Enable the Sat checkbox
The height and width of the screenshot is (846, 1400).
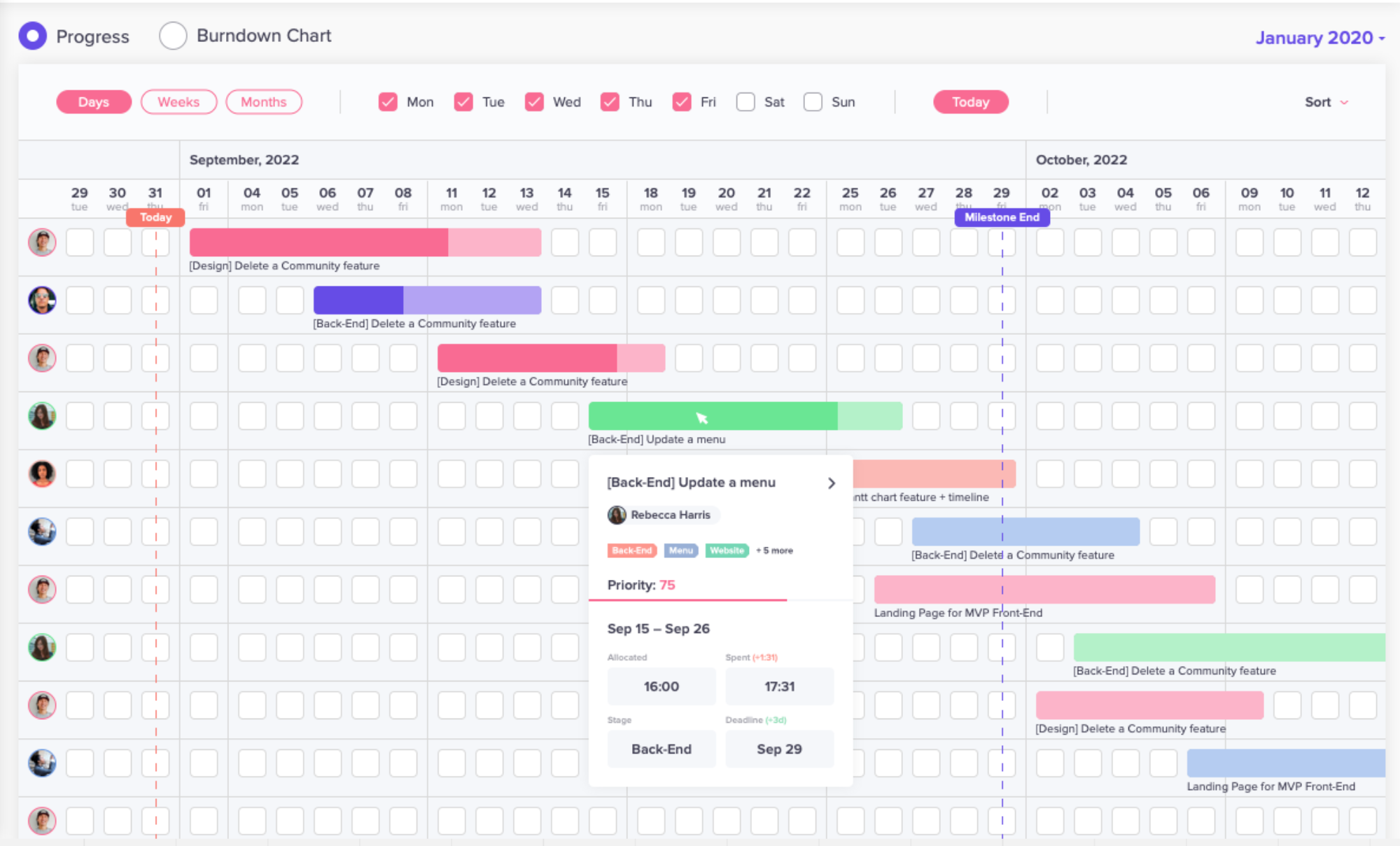coord(745,102)
